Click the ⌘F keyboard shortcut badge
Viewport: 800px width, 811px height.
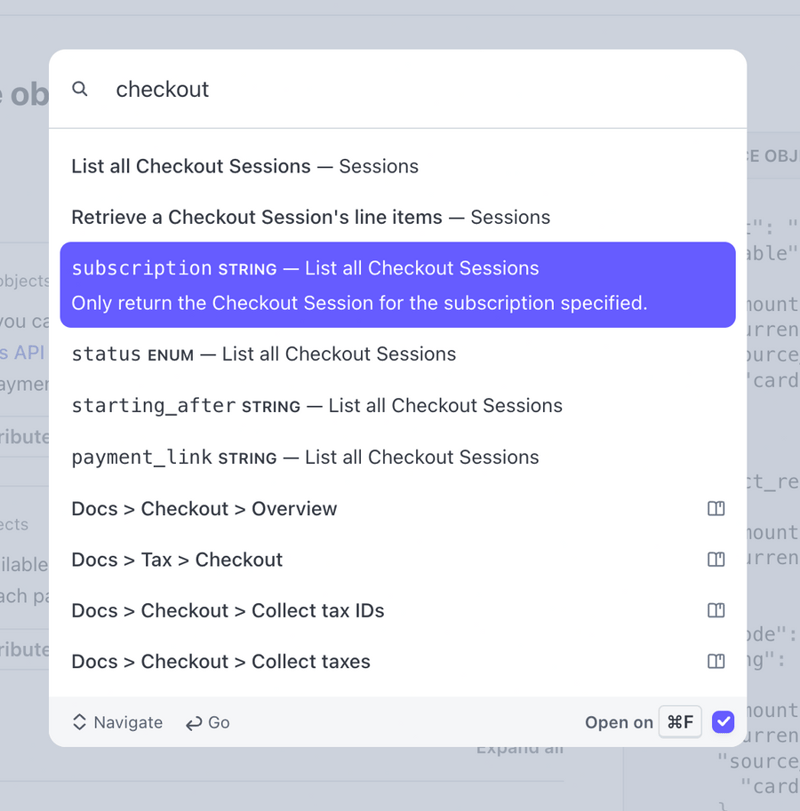680,722
